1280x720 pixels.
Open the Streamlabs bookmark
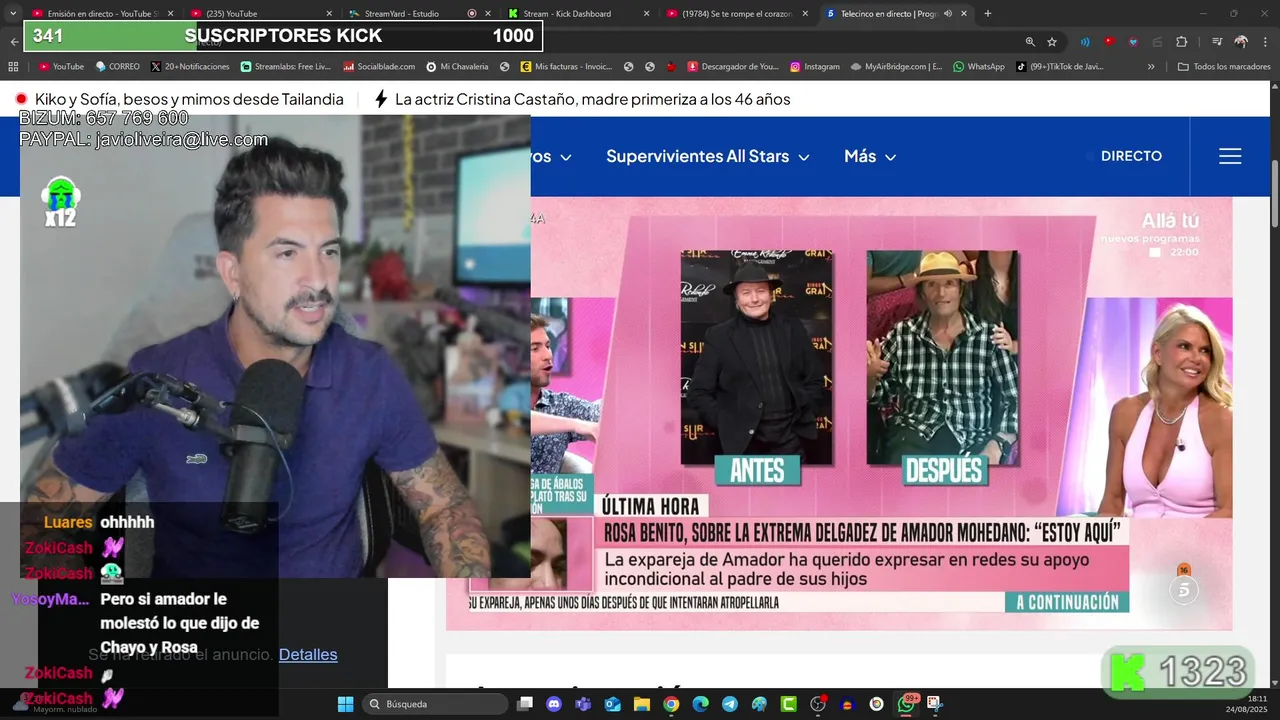(x=286, y=67)
